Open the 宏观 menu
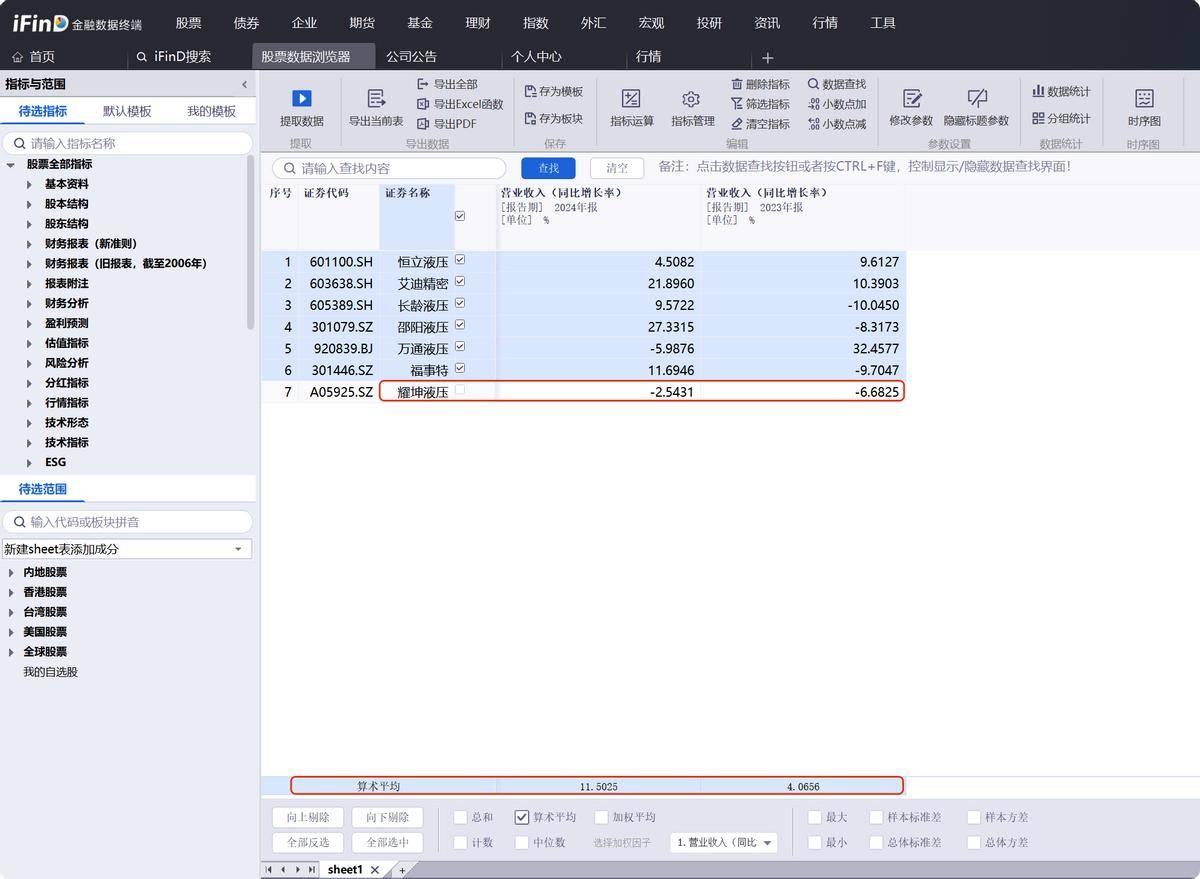This screenshot has width=1200, height=879. (651, 22)
